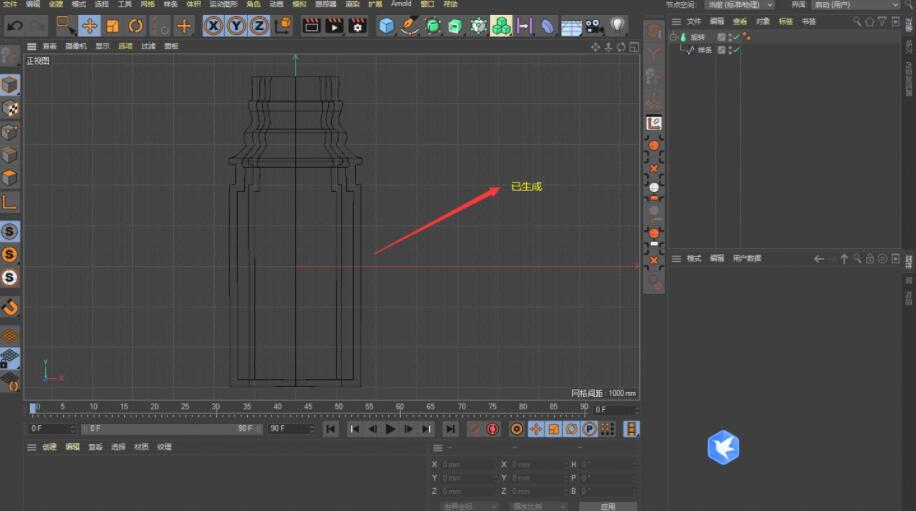Select the 样条 spline object
Image resolution: width=916 pixels, height=511 pixels.
(x=705, y=50)
